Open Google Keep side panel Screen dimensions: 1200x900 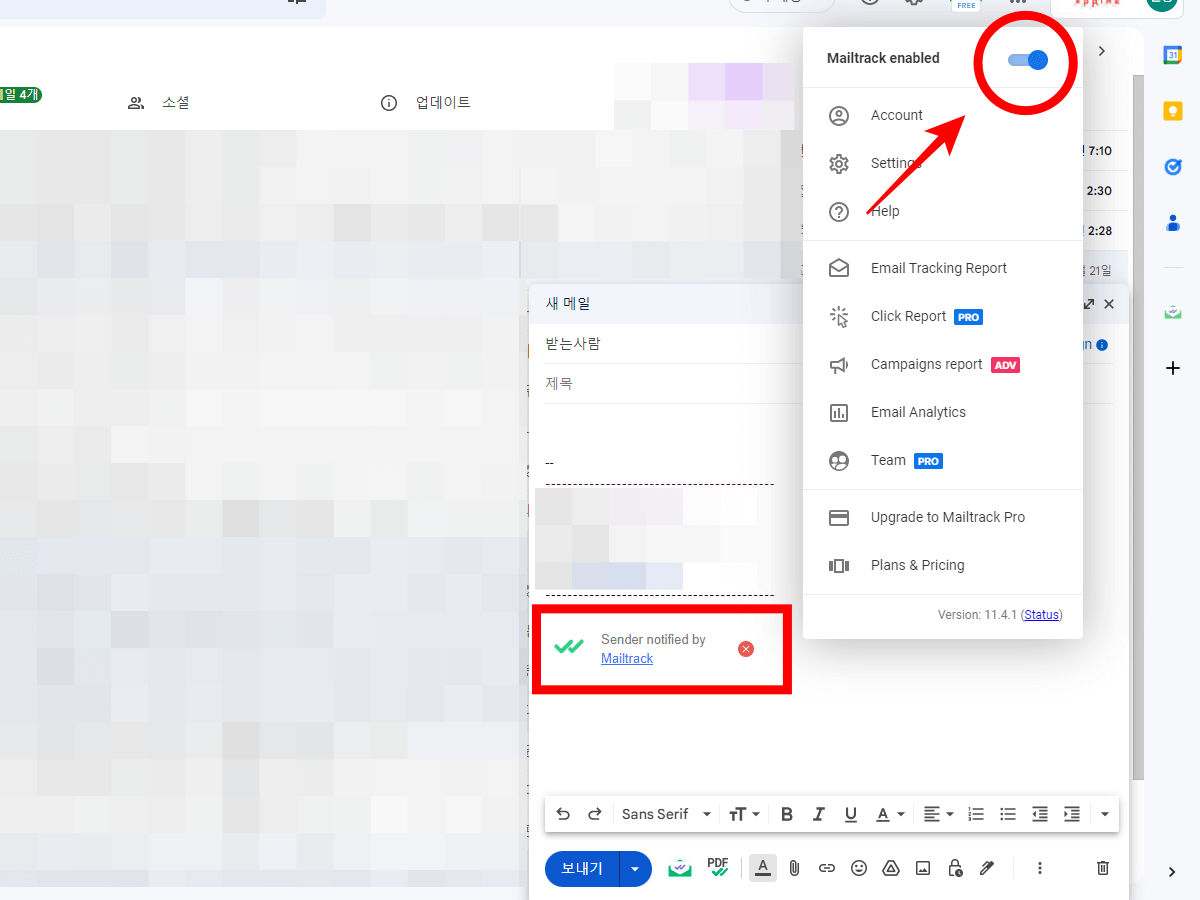[x=1173, y=111]
